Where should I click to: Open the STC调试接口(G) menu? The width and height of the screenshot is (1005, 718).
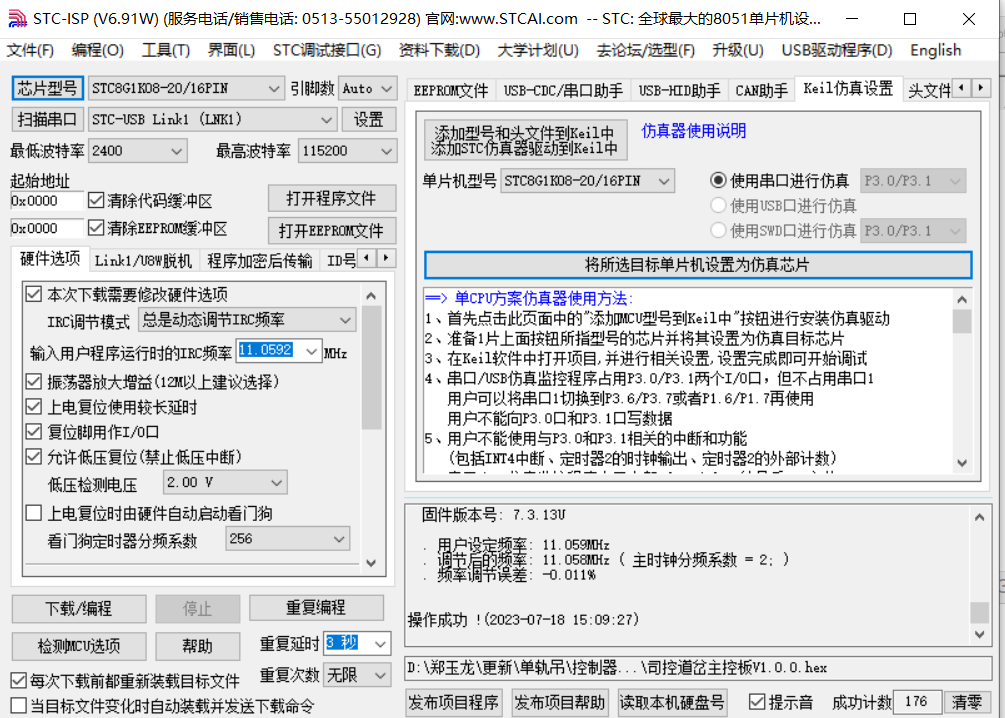pyautogui.click(x=327, y=50)
